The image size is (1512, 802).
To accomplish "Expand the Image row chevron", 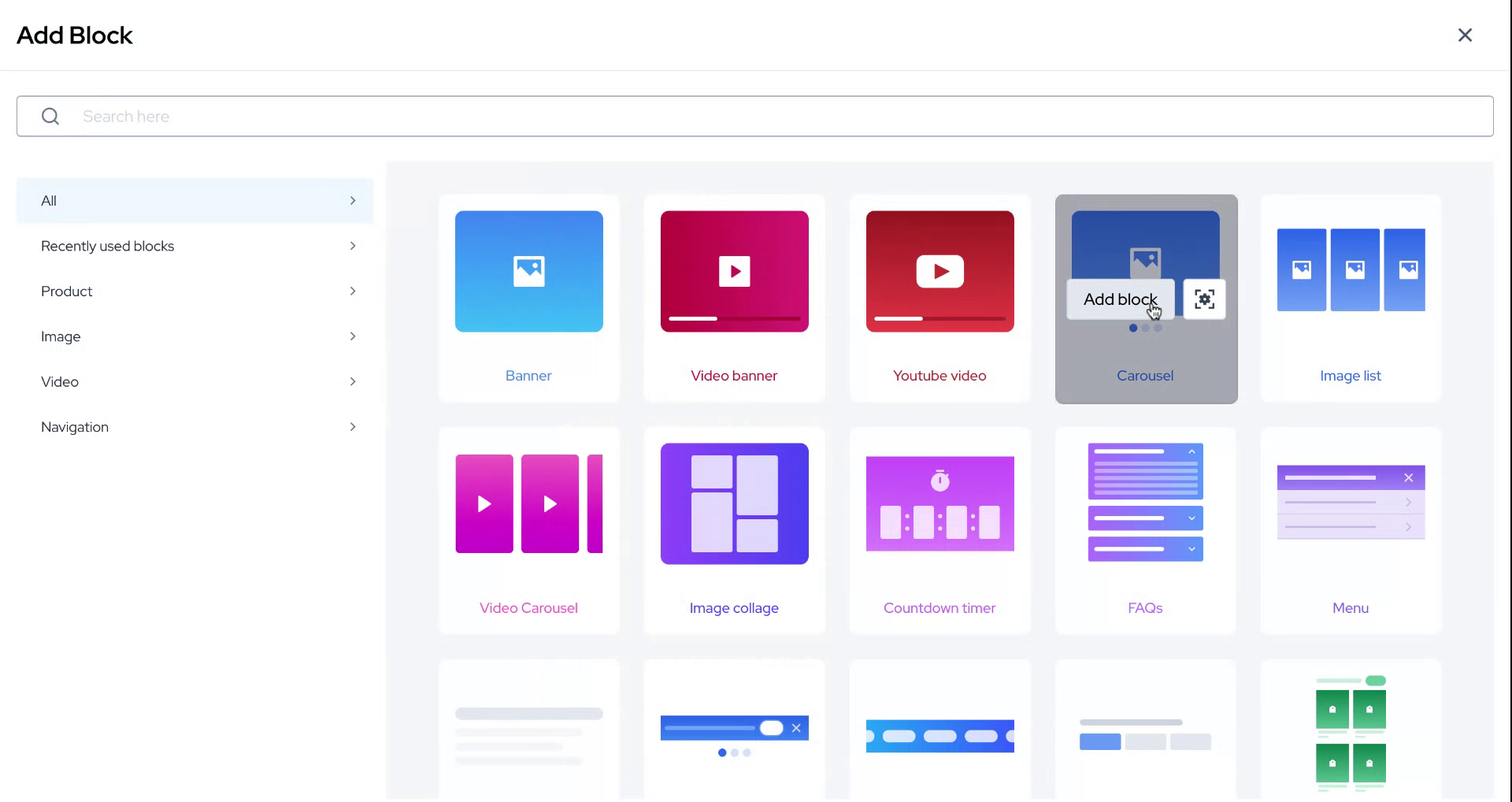I will 353,336.
